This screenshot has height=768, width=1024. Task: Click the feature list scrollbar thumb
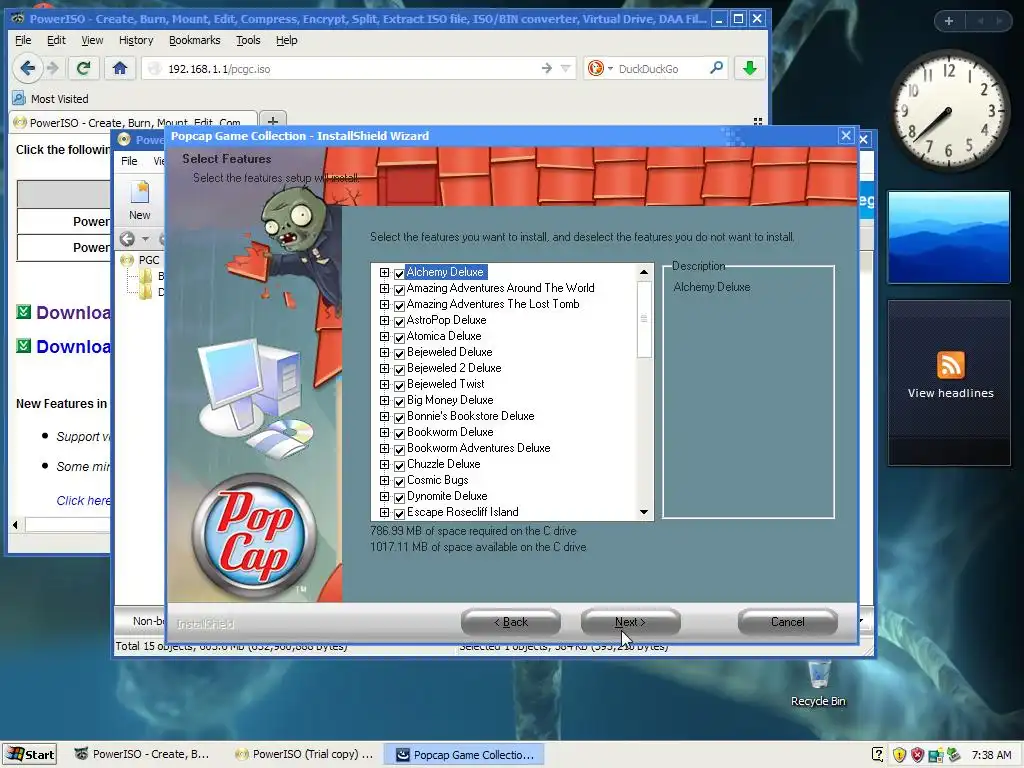[x=644, y=319]
